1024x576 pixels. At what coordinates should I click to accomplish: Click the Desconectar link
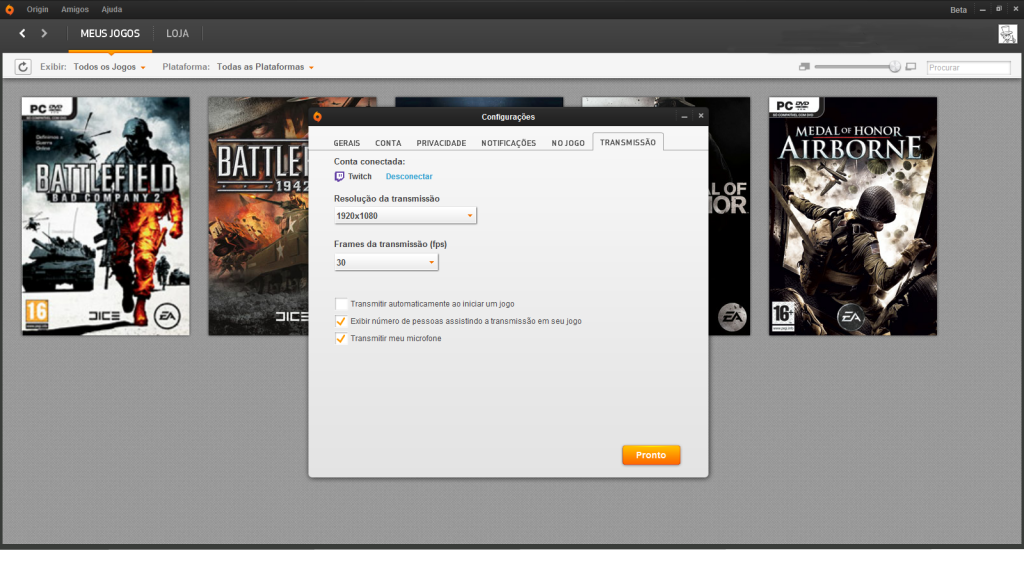click(x=409, y=176)
